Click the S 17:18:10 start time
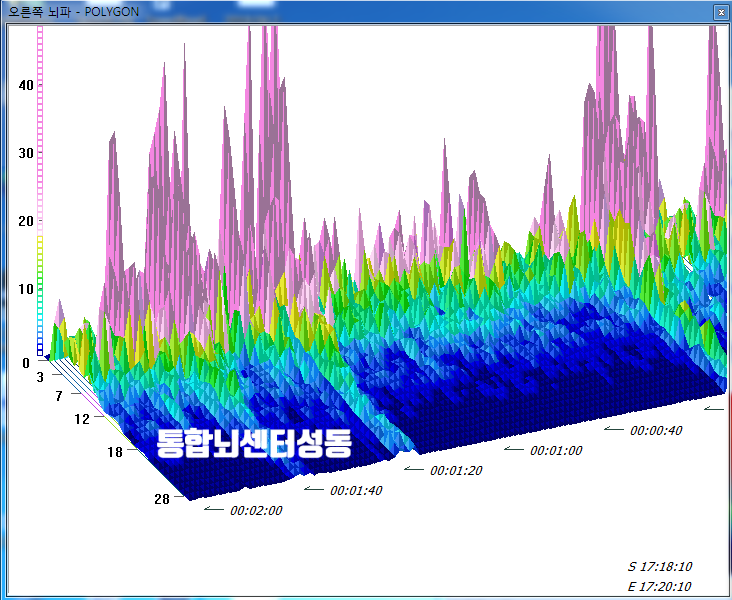 tap(660, 566)
